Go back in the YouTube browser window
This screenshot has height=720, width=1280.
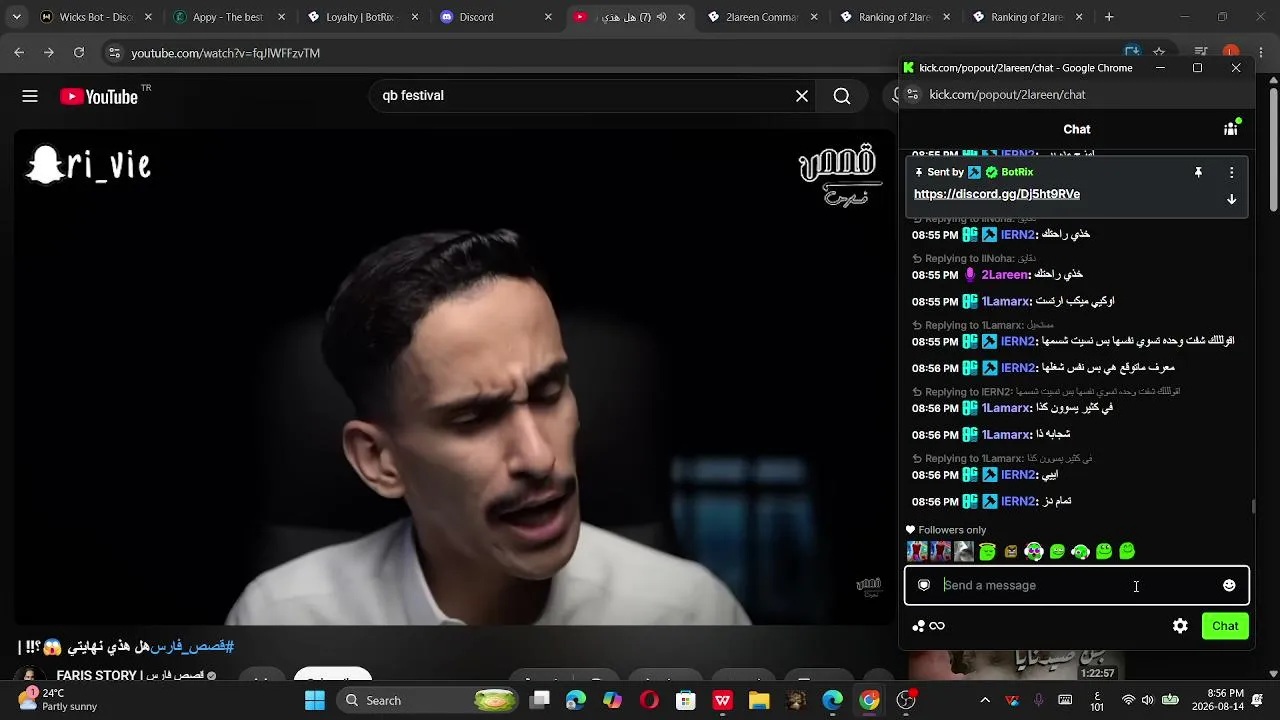click(19, 53)
